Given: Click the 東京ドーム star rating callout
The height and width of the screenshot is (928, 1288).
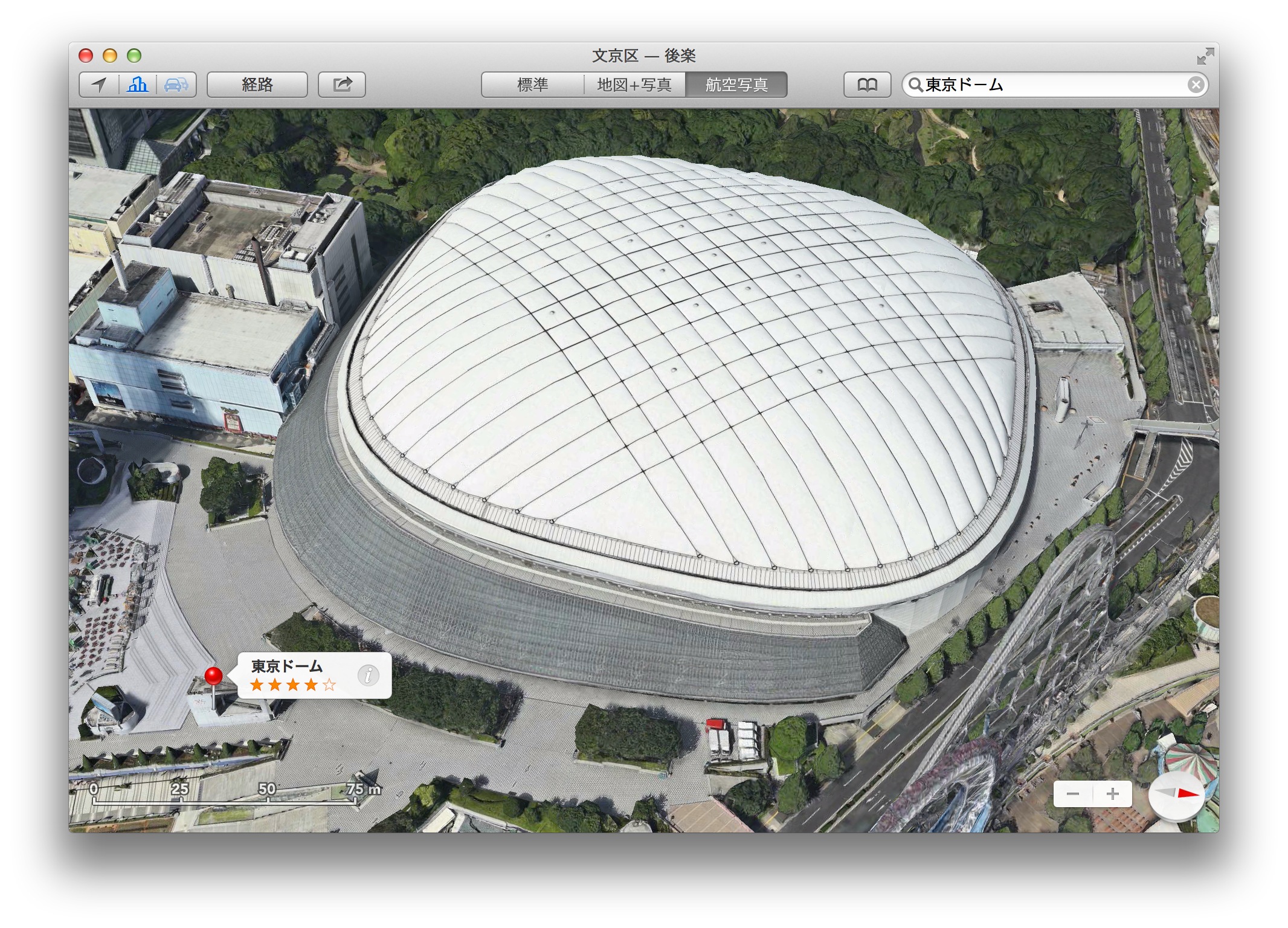Looking at the screenshot, I should coord(293,685).
